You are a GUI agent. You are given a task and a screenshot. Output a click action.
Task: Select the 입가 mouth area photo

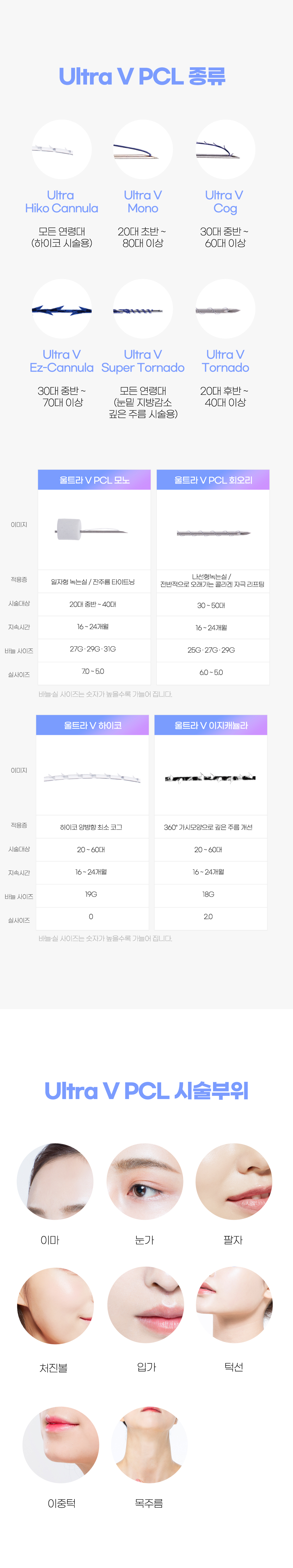(x=145, y=1306)
